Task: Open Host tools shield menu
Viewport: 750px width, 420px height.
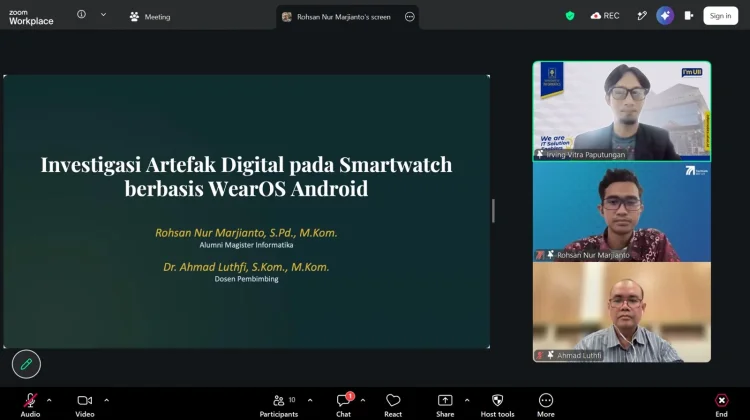Action: click(x=497, y=405)
